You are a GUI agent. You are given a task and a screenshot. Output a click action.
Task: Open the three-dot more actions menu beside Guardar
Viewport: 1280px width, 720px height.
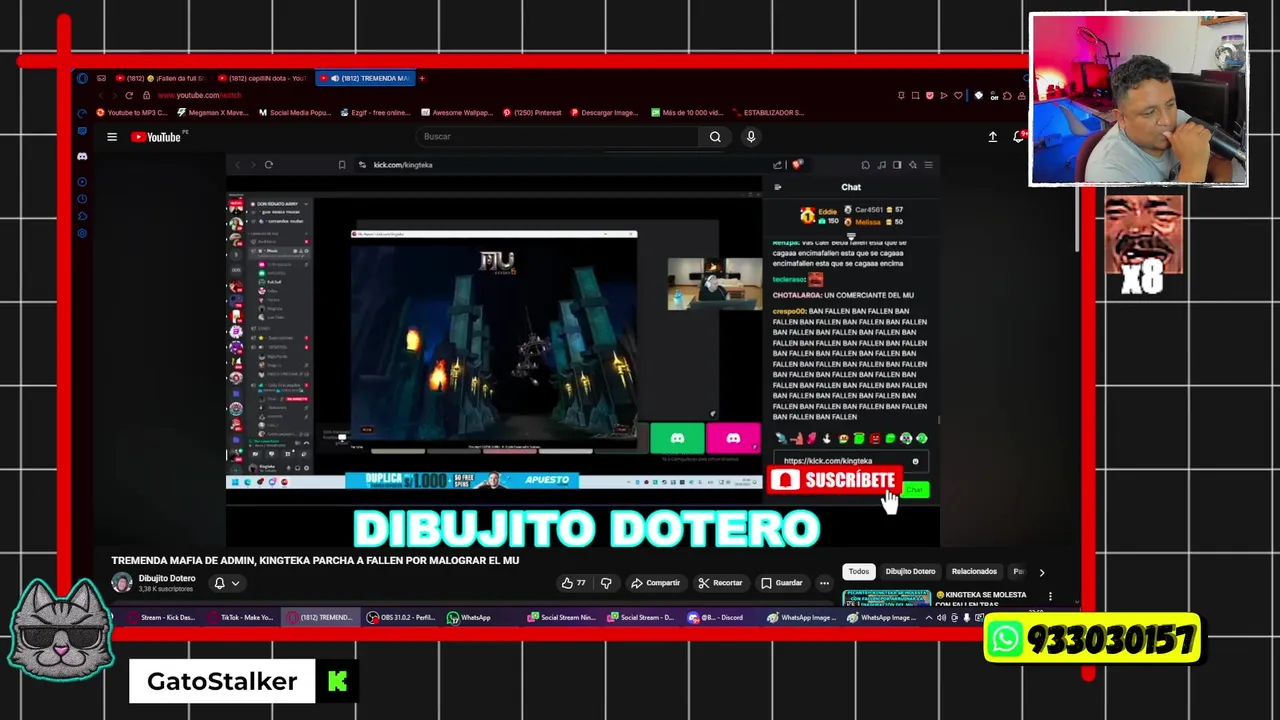(x=824, y=583)
